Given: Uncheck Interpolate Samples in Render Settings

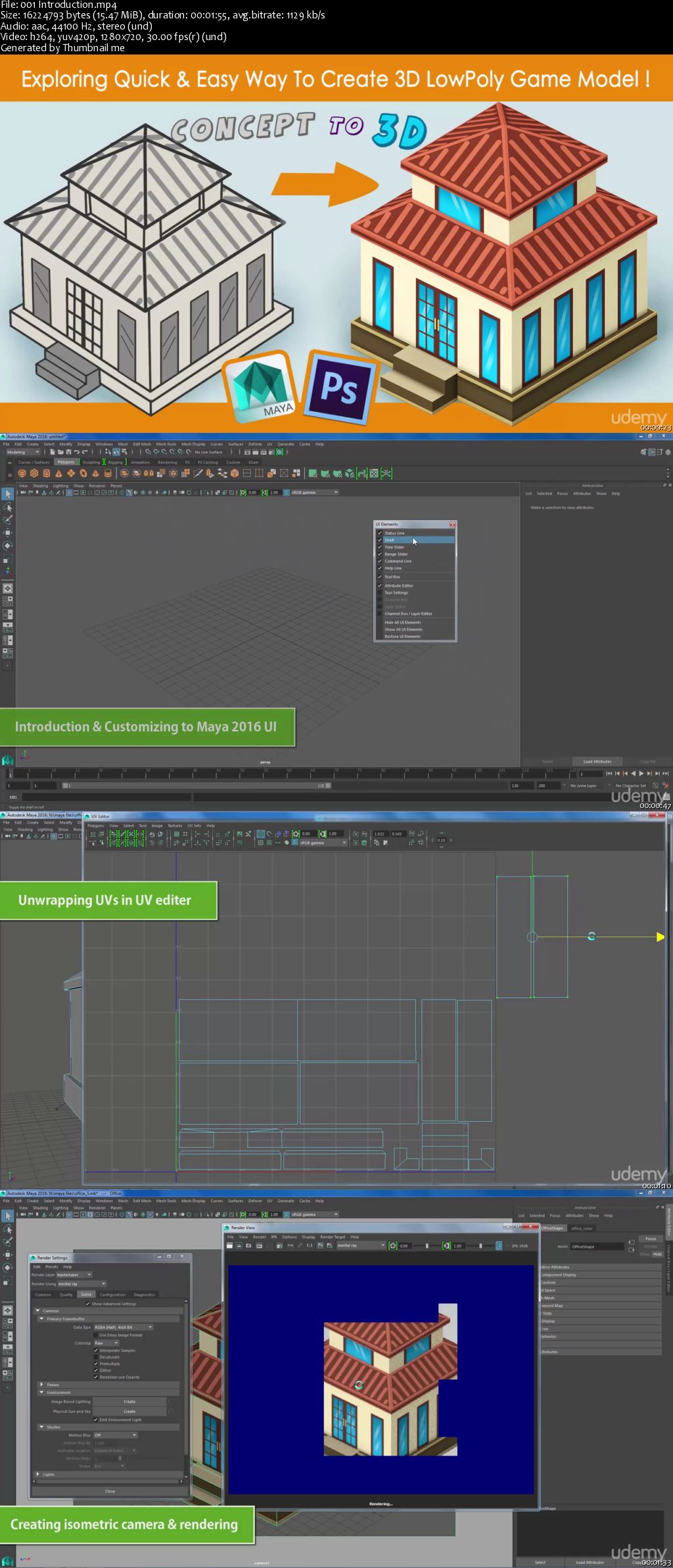Looking at the screenshot, I should click(x=96, y=1351).
